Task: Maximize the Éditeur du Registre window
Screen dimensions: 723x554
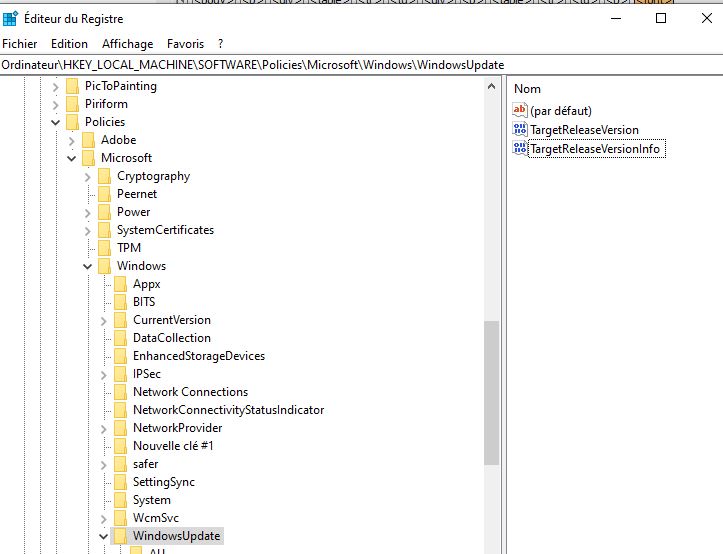Action: pos(661,18)
